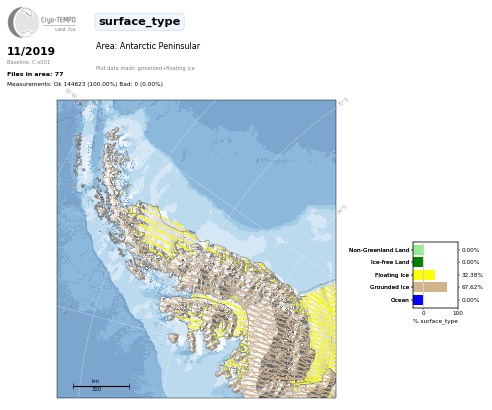Viewport: 492px width, 410px height.
Task: Click the yellow Floating Ice bar
Action: (424, 275)
